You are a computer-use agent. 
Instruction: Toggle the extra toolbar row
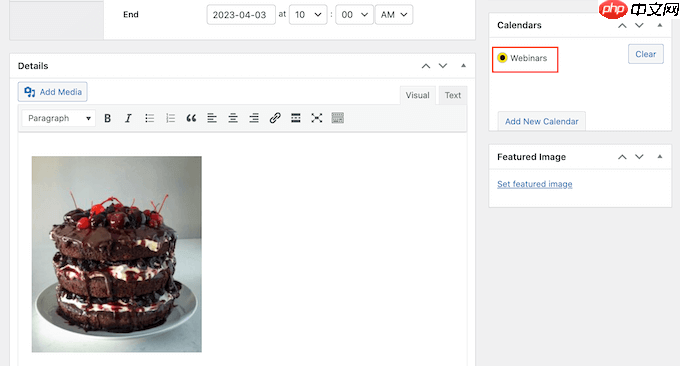pos(337,118)
